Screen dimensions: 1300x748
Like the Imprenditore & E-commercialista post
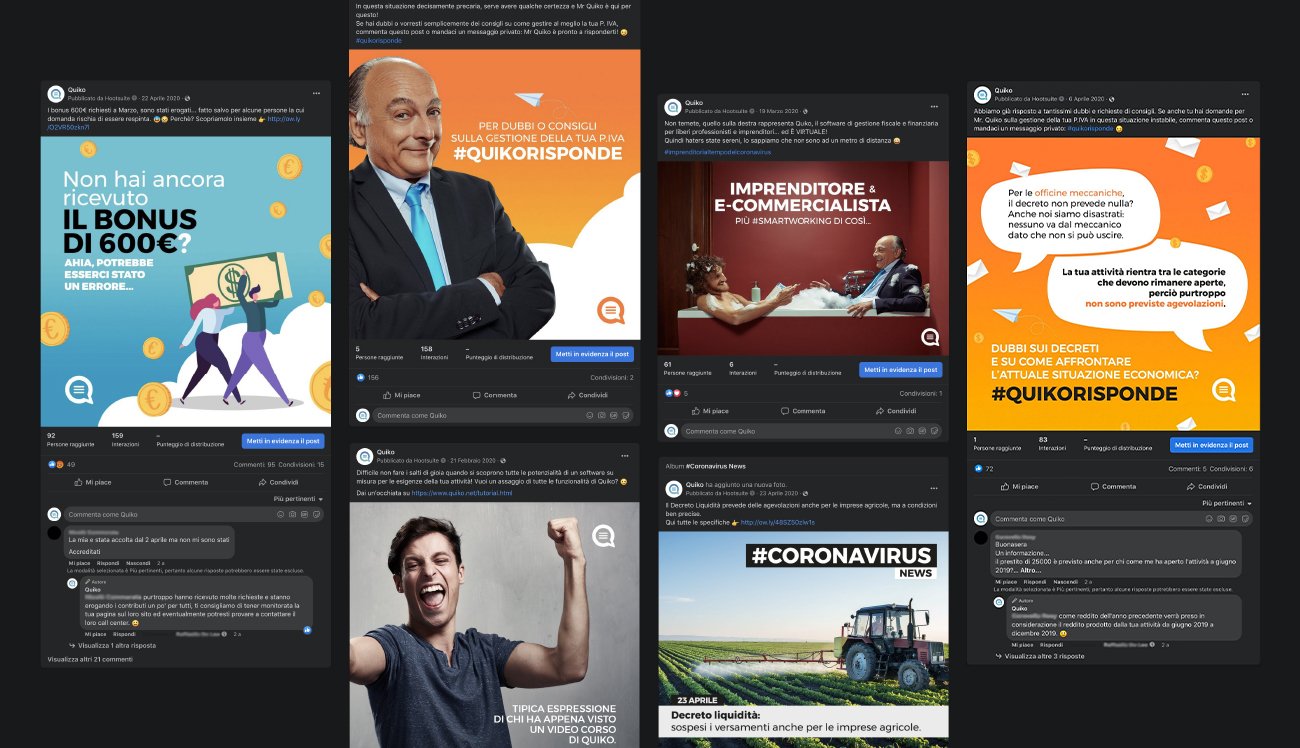click(x=709, y=411)
